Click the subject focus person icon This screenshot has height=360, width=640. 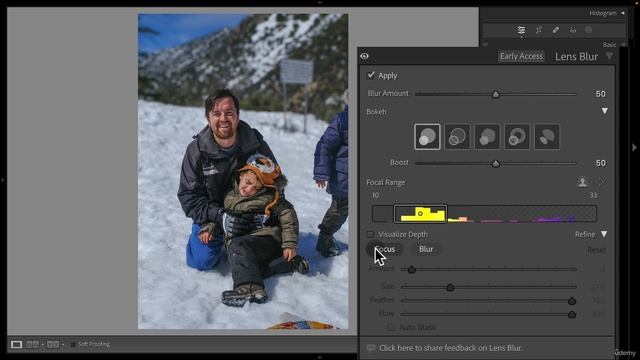582,182
